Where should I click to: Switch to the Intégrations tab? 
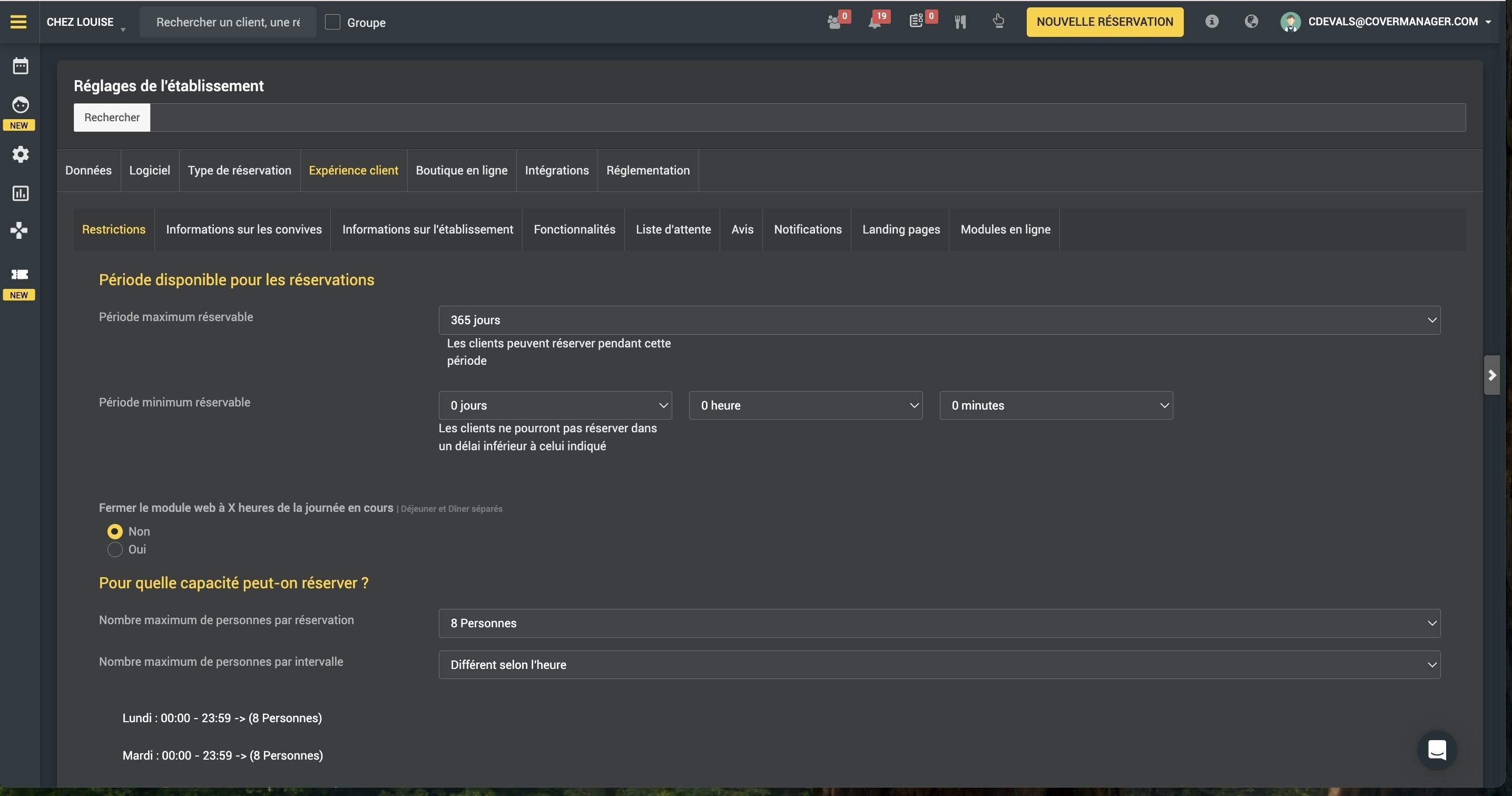click(x=556, y=170)
